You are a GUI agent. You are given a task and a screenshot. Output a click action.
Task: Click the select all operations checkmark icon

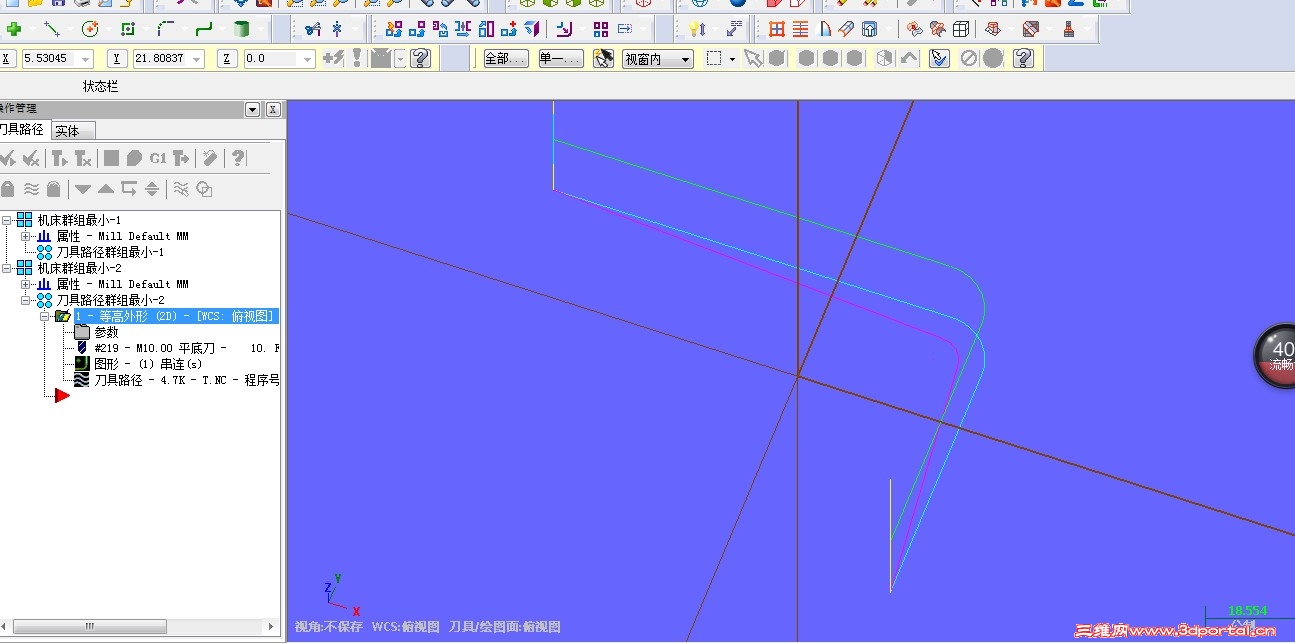[x=8, y=158]
